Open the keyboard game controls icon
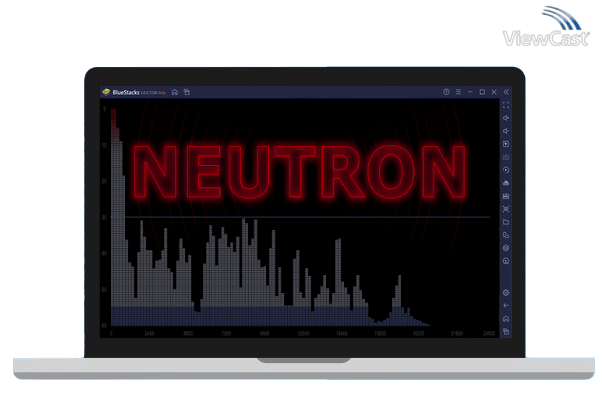The image size is (602, 414). pos(506,157)
